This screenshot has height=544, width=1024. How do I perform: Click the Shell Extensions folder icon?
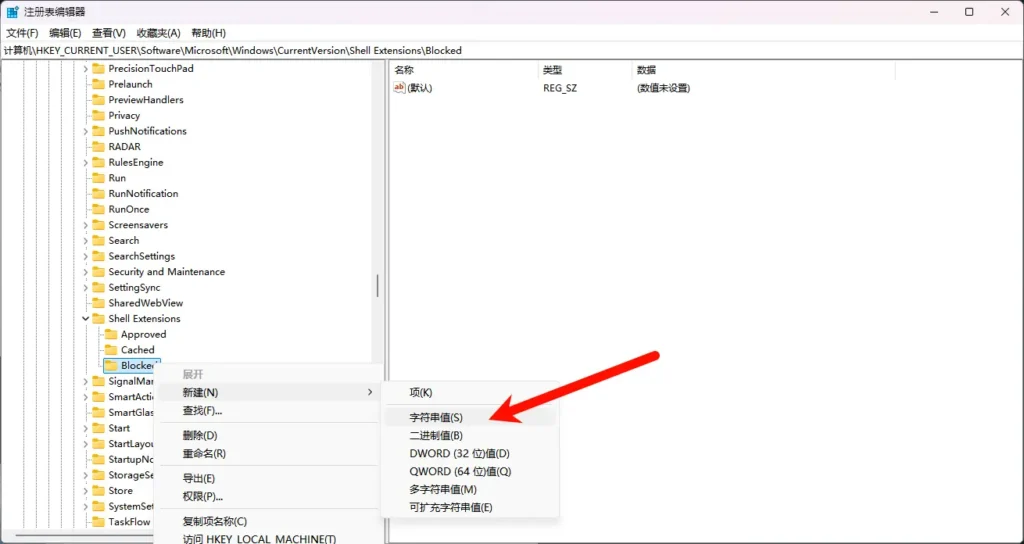98,319
